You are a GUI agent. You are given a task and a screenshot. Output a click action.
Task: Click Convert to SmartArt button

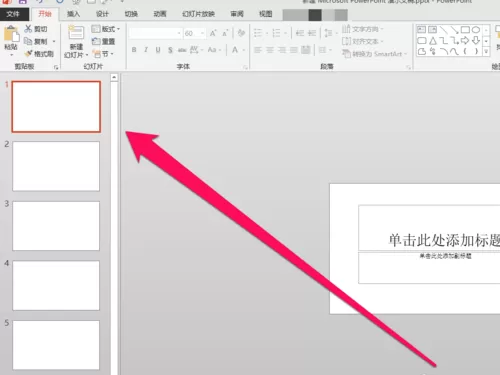tap(375, 54)
